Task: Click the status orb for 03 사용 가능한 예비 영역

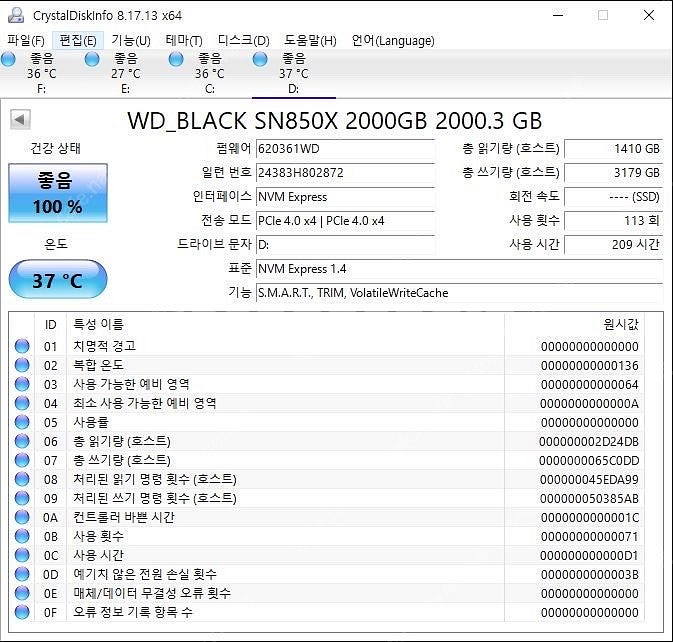Action: click(22, 384)
